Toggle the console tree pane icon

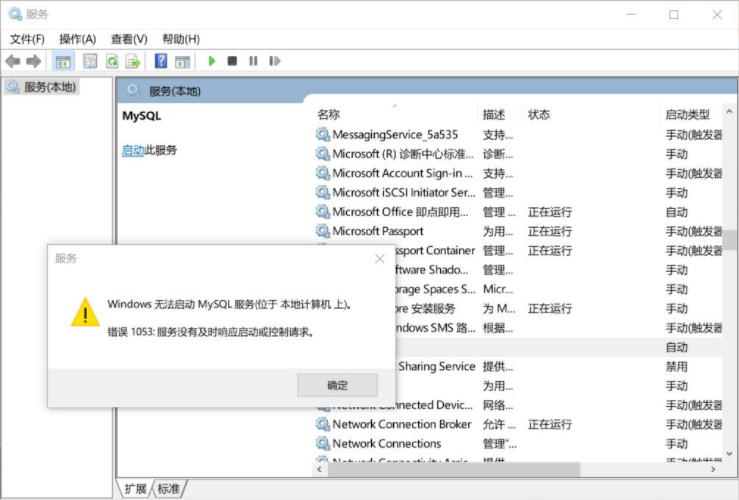[63, 61]
